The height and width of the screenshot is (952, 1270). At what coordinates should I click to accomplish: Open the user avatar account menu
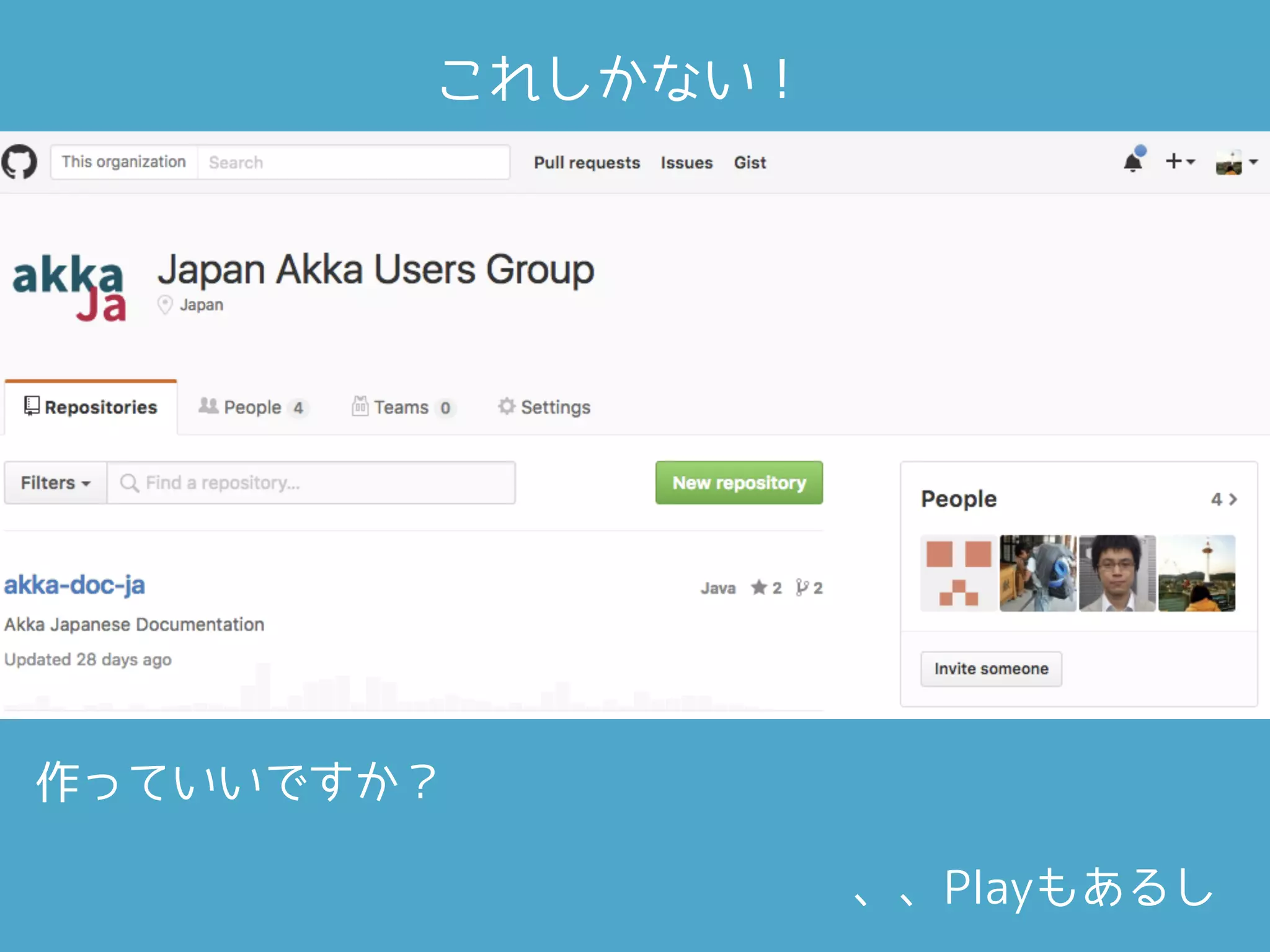click(x=1237, y=162)
